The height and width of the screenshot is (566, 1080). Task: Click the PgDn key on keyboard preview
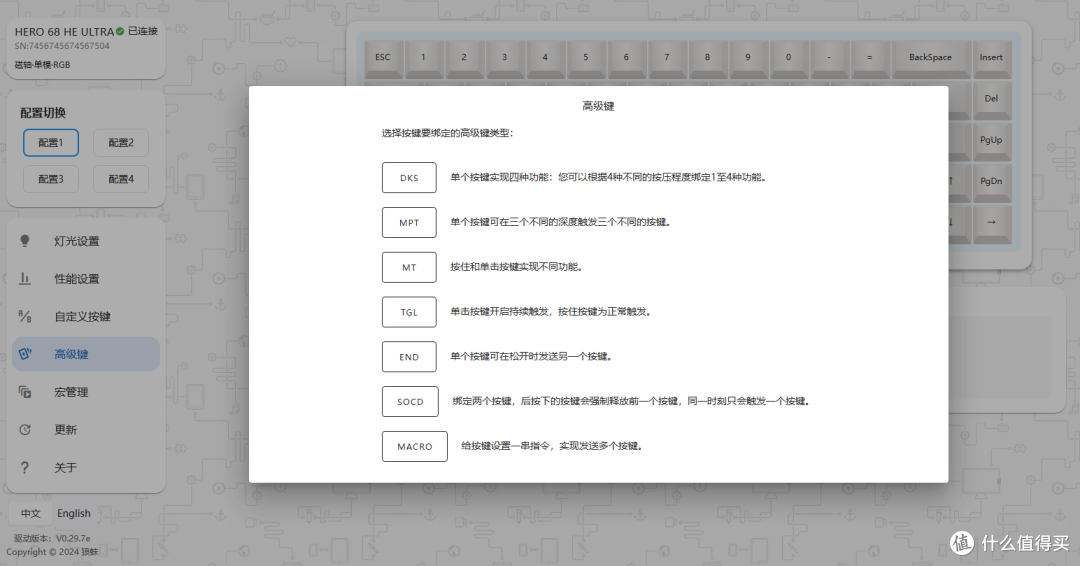pos(991,182)
